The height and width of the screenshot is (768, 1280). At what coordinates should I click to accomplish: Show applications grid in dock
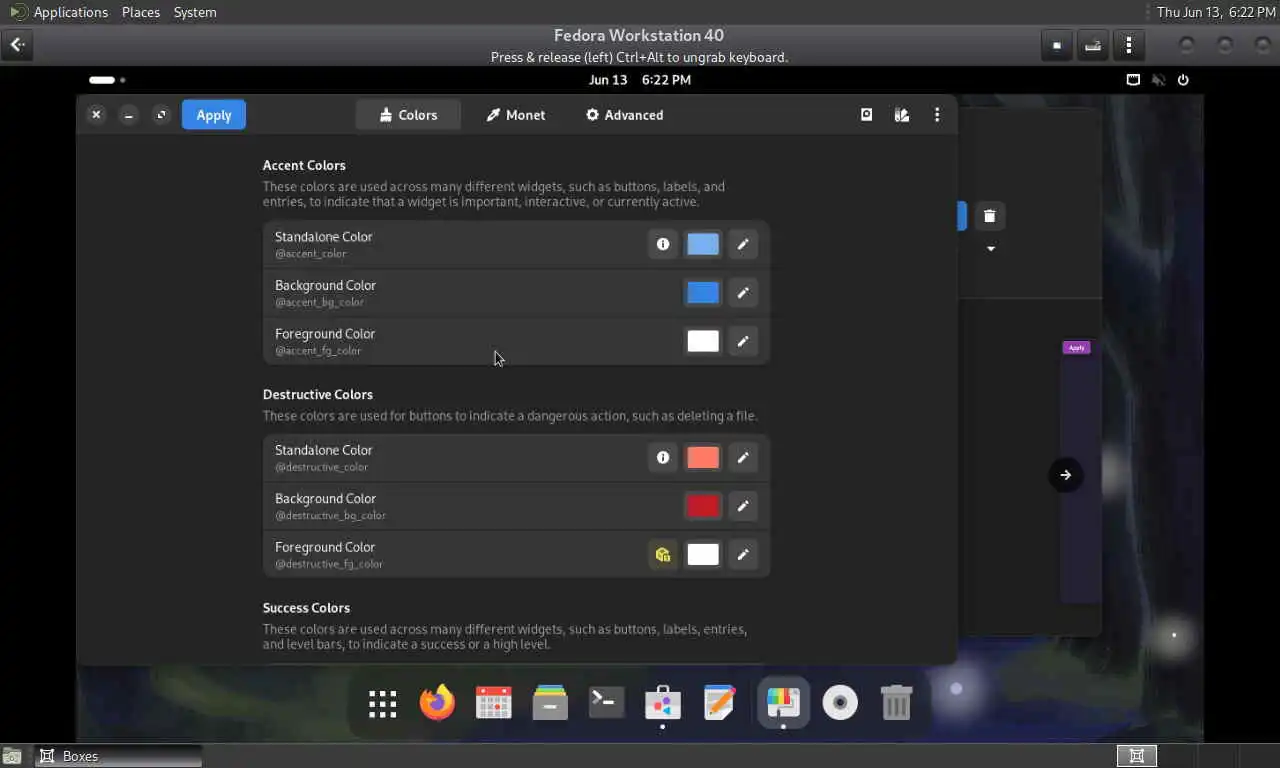click(x=383, y=704)
